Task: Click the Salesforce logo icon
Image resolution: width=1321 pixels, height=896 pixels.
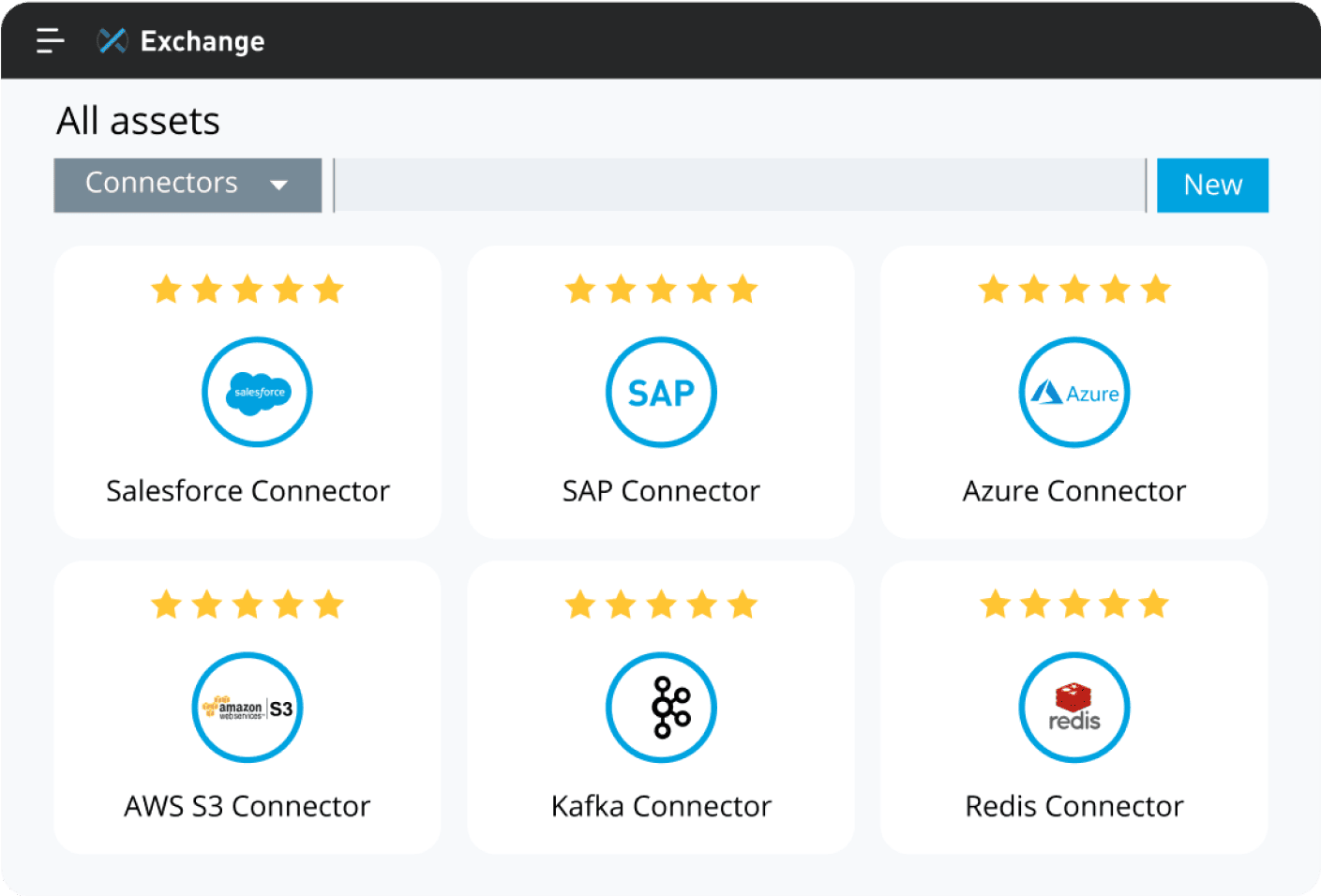Action: click(x=257, y=393)
